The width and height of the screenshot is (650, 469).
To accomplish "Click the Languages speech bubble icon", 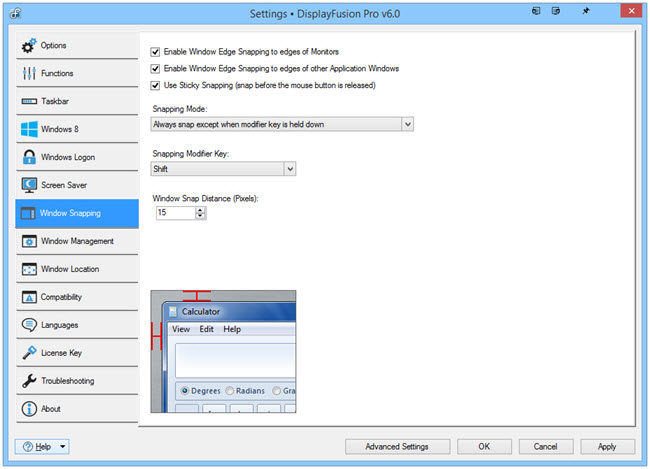I will [29, 325].
